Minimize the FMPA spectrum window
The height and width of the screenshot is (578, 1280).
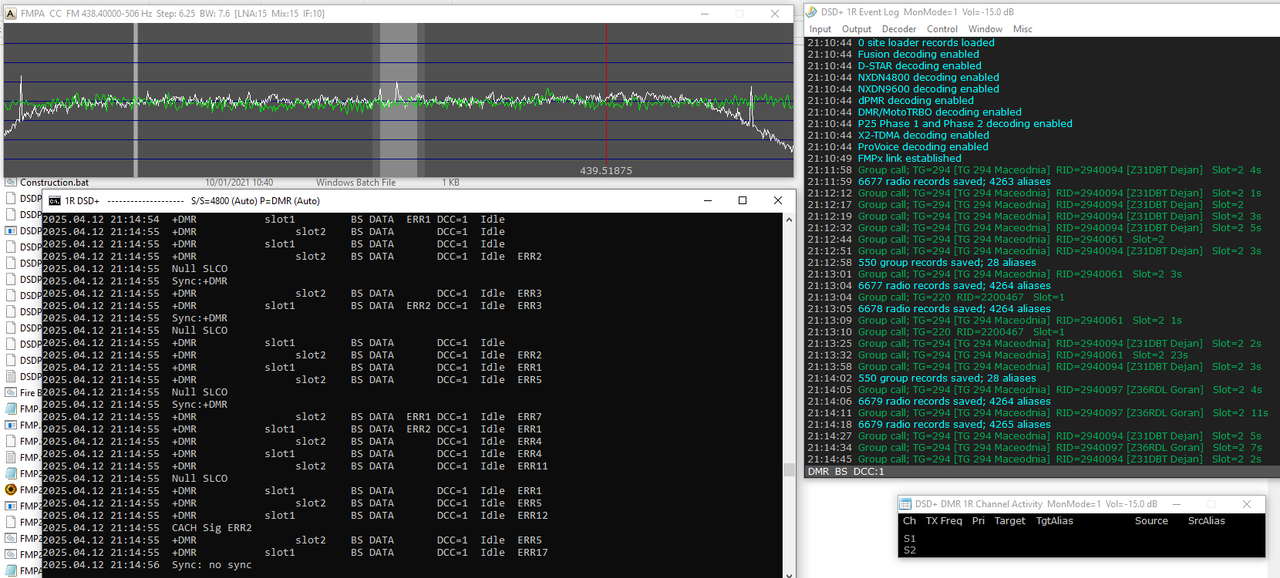(704, 14)
